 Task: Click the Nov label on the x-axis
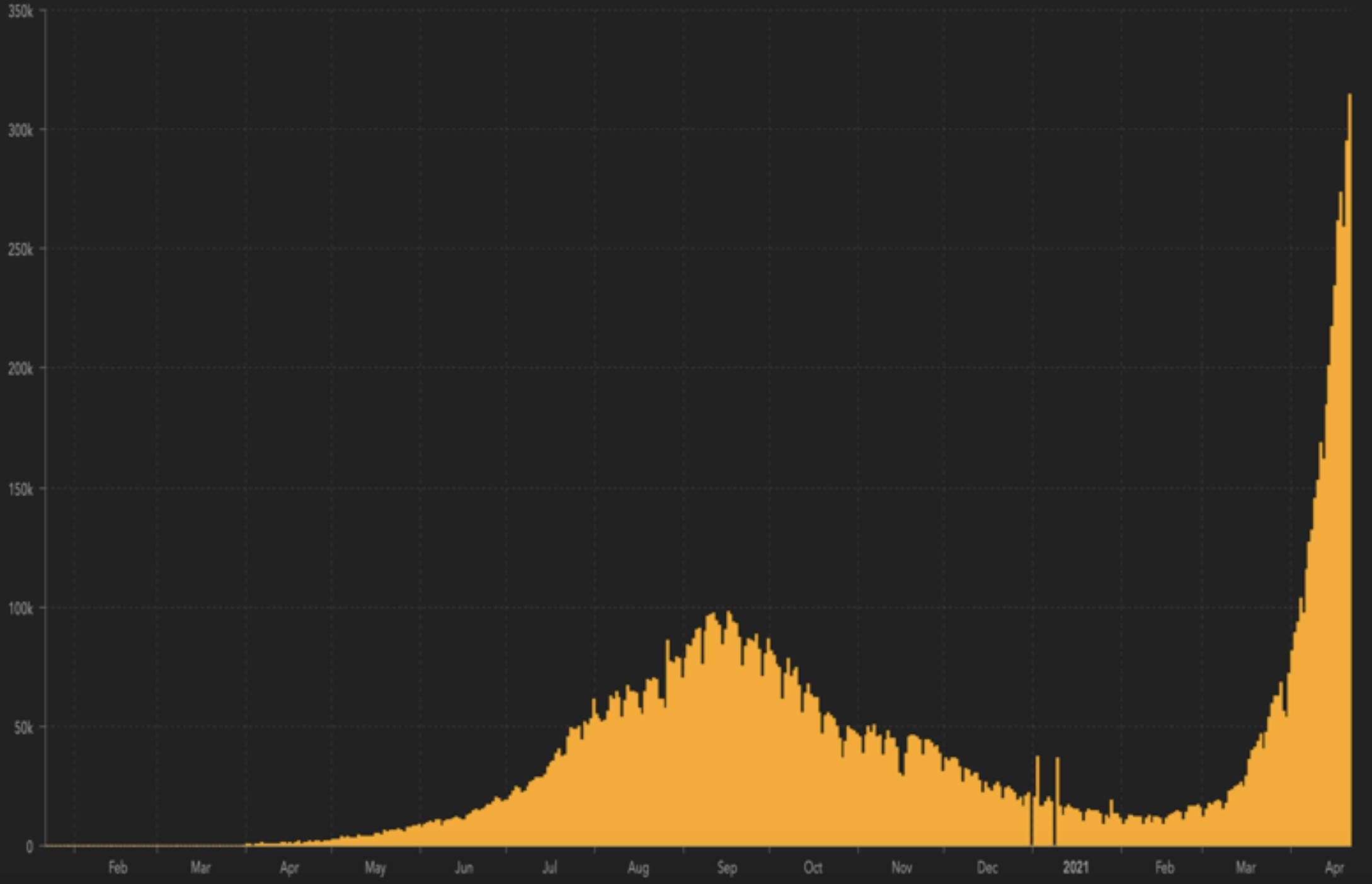point(901,868)
